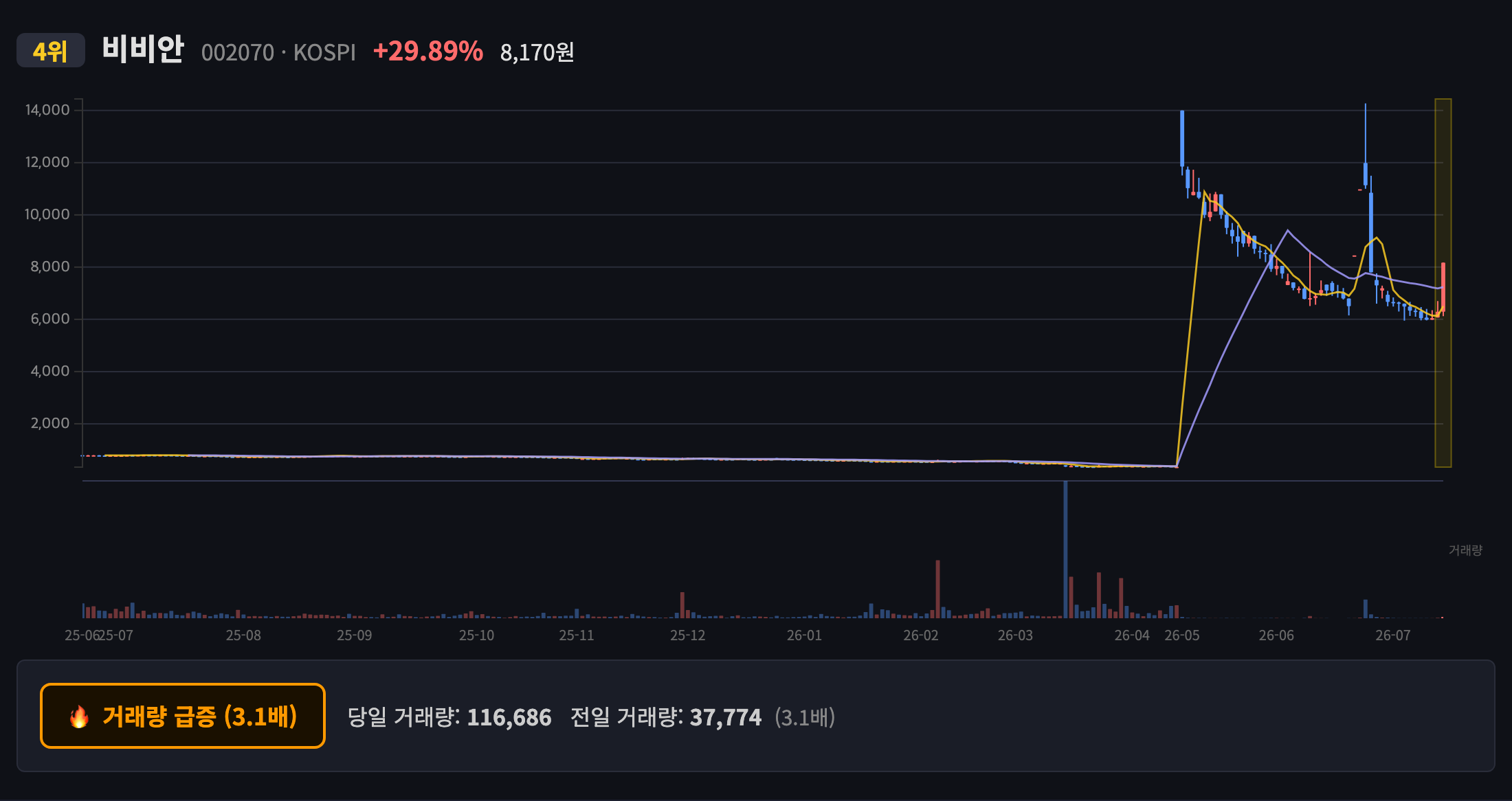Click the 25-11 date label on the x-axis

576,635
